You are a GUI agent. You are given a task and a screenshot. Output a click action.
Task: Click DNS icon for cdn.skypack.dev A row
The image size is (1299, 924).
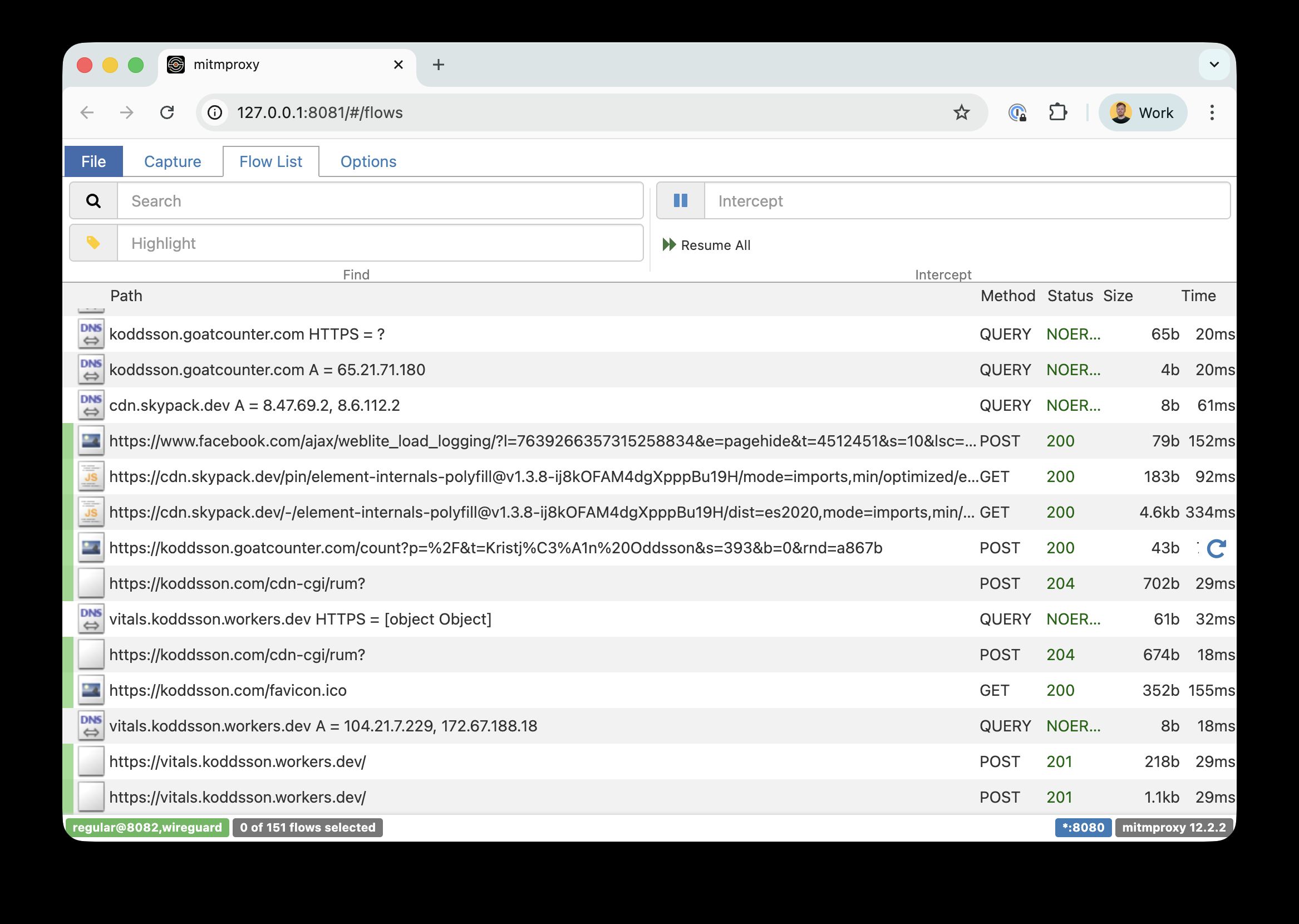click(91, 405)
